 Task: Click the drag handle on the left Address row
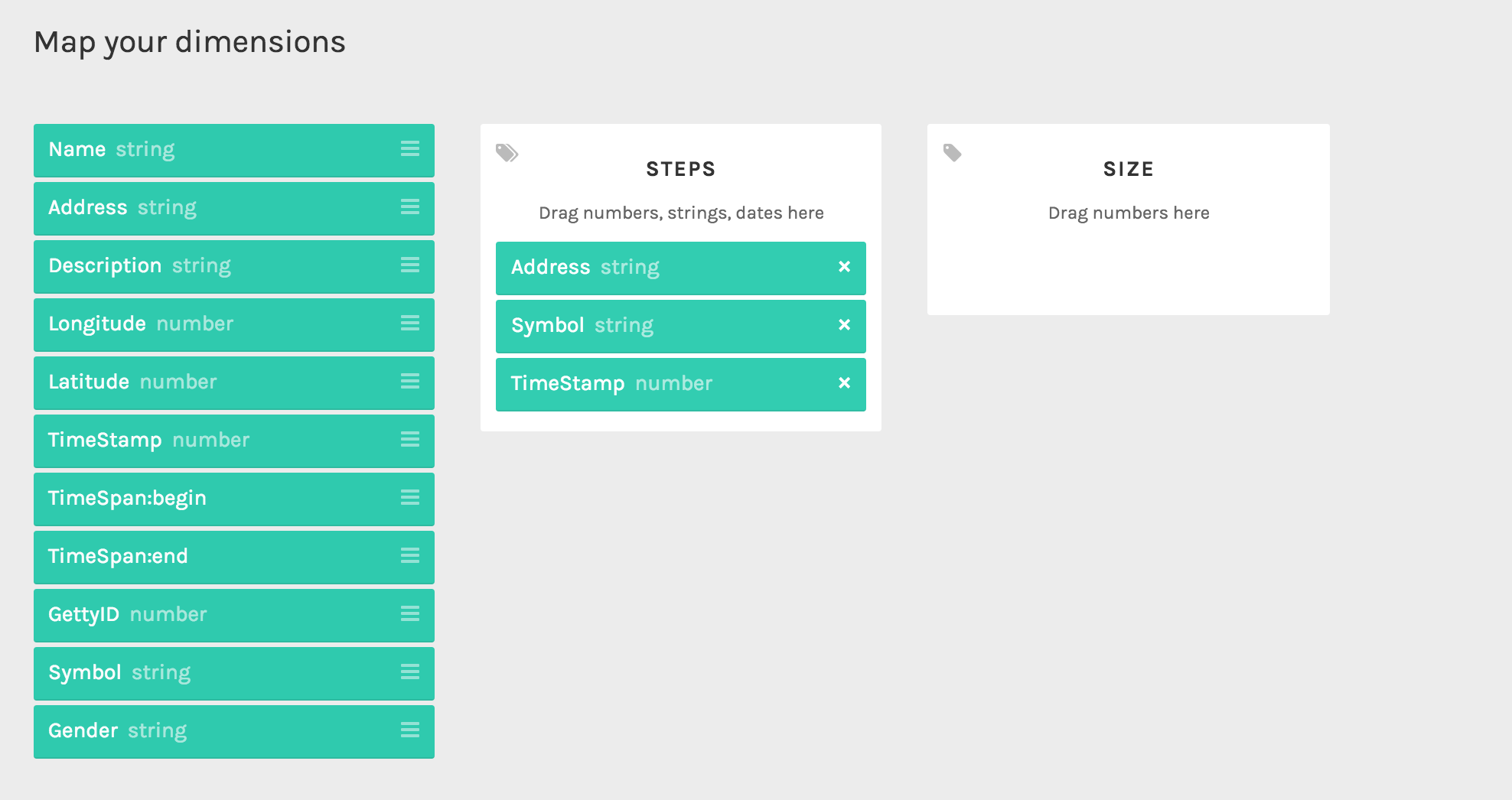(x=410, y=207)
